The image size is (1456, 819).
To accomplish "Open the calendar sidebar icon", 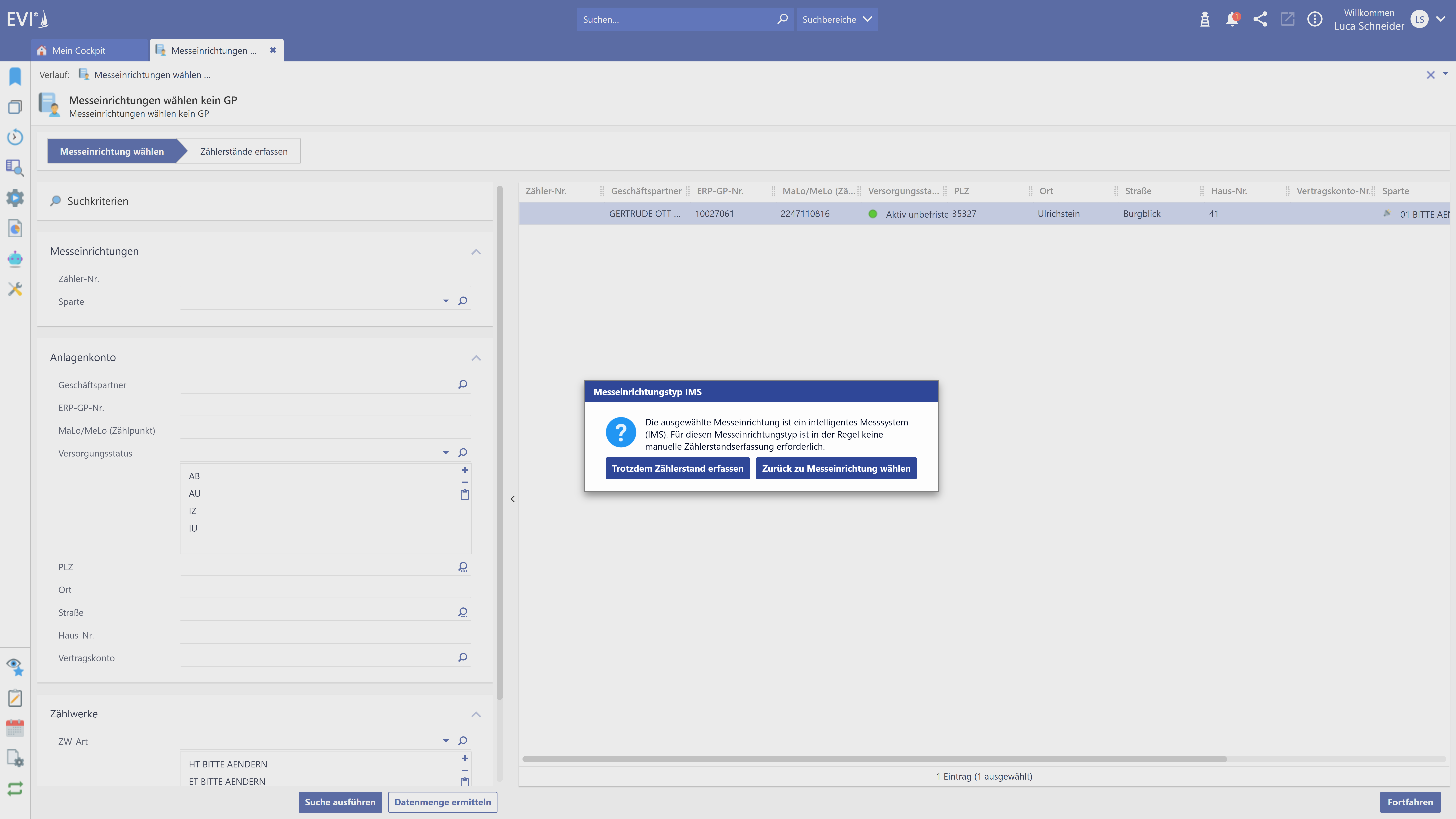I will coord(15,728).
